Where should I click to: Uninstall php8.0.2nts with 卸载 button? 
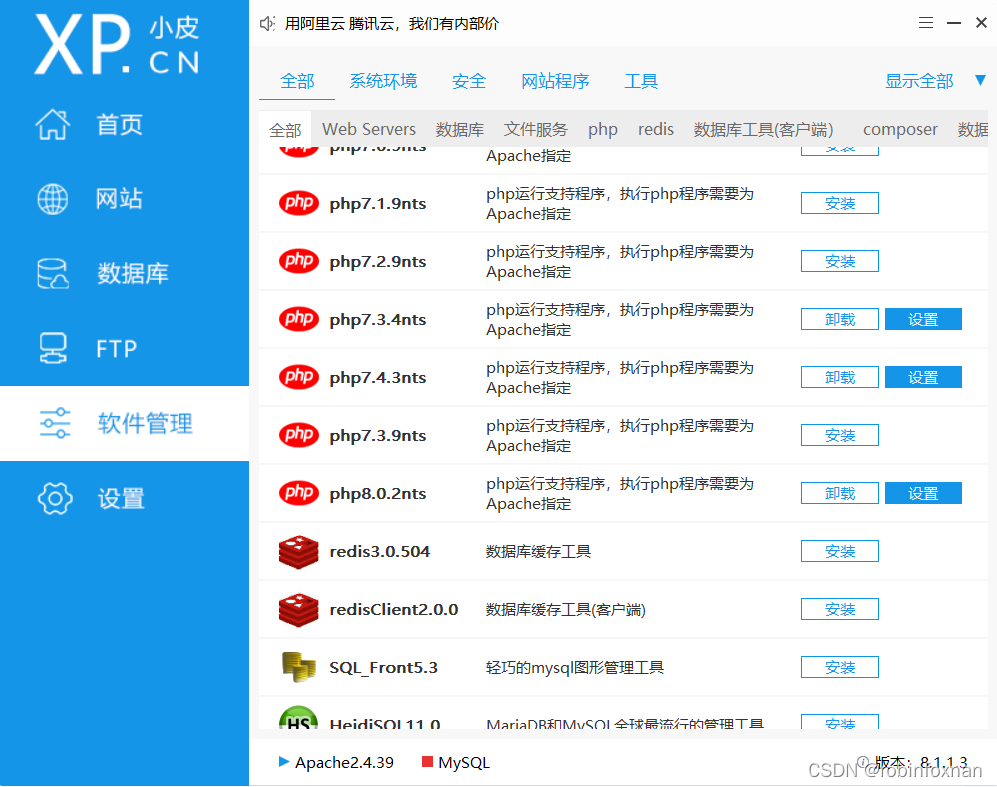click(x=839, y=493)
